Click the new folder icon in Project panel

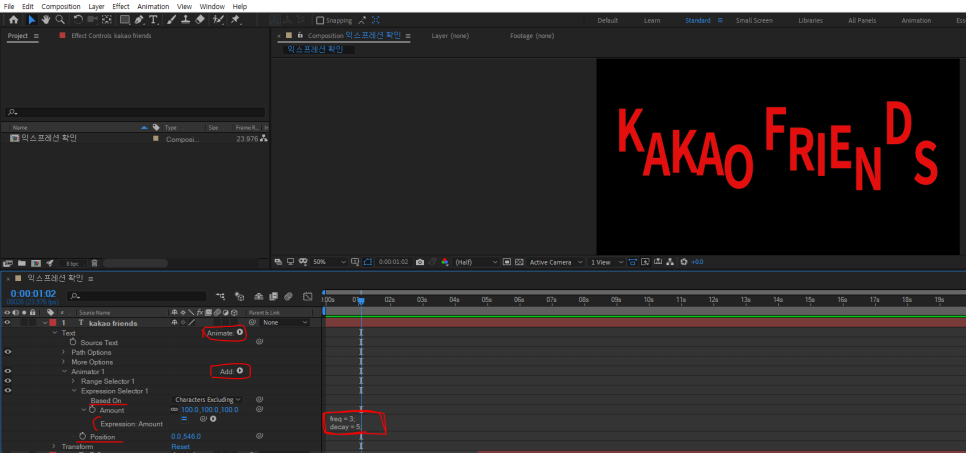(x=22, y=263)
